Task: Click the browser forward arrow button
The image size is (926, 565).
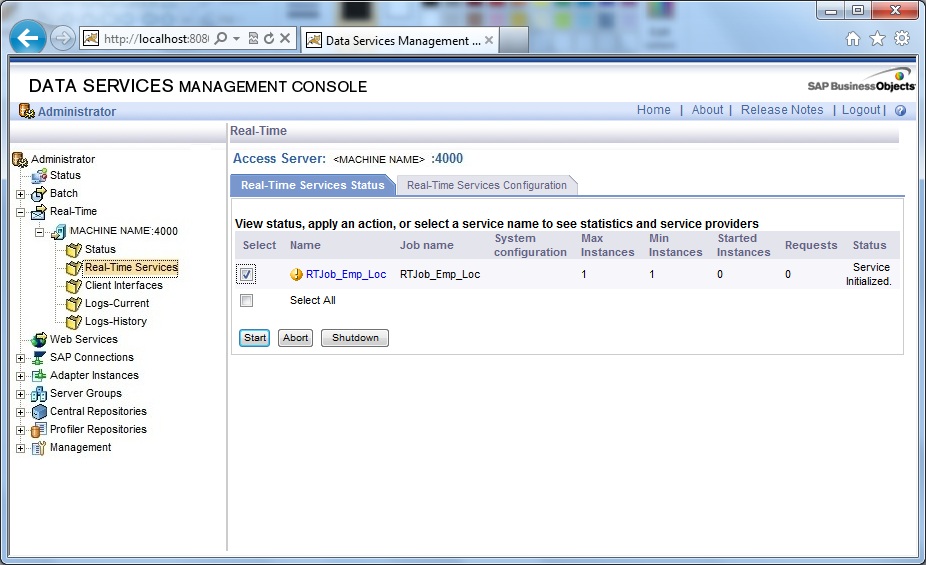Action: click(x=63, y=38)
